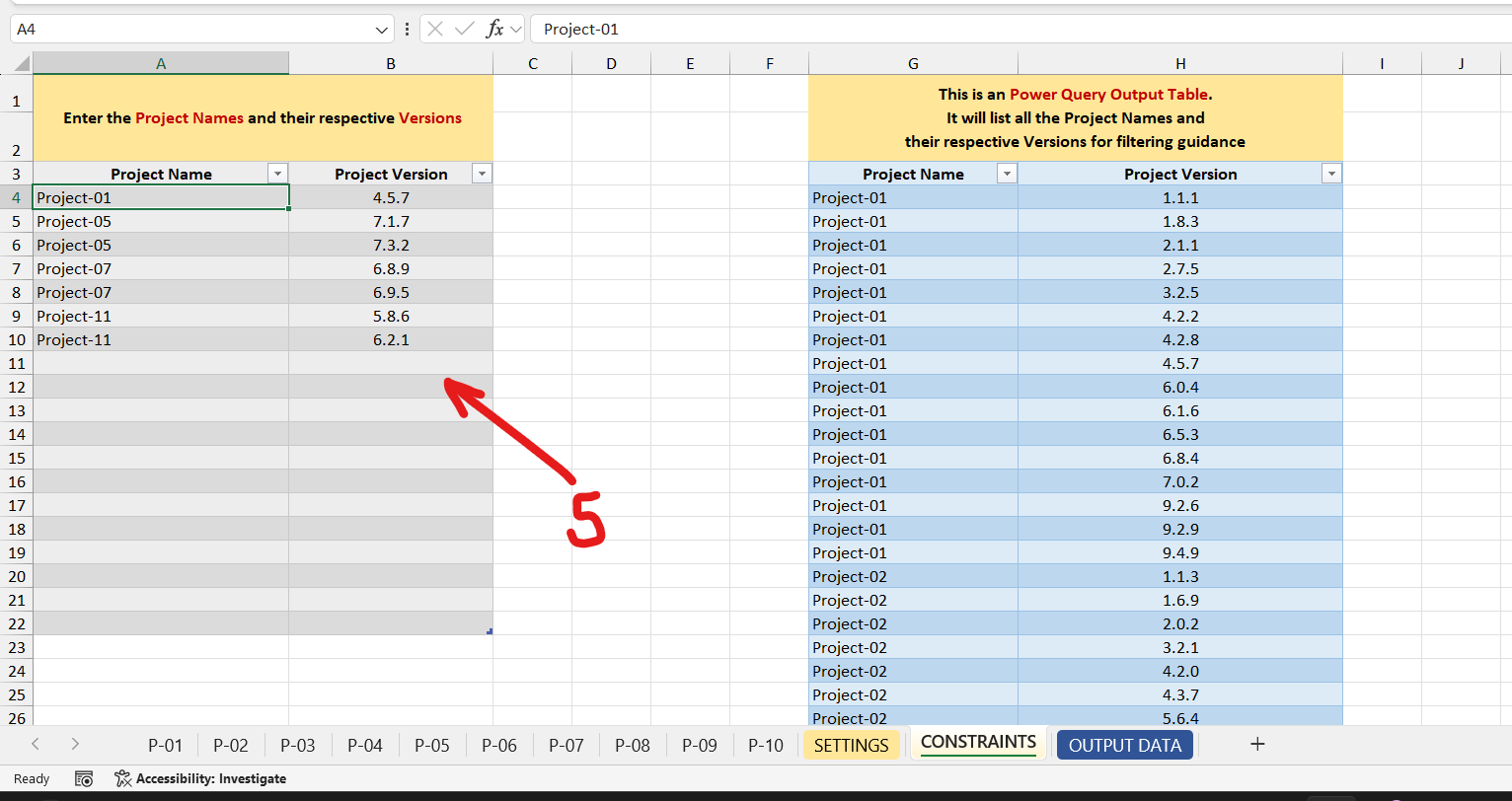
Task: Grab the table resize handle at B22
Action: pos(490,631)
